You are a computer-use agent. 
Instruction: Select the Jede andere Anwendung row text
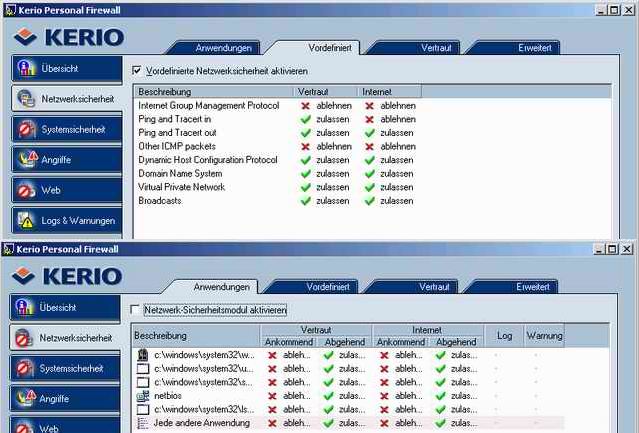pos(202,423)
